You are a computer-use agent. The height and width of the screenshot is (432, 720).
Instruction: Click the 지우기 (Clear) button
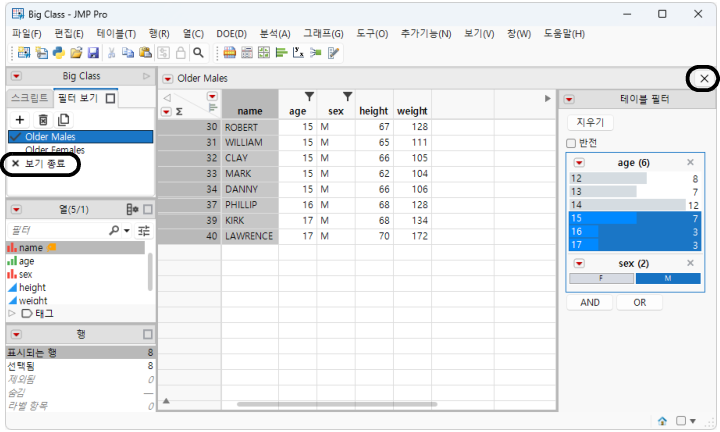tap(590, 123)
